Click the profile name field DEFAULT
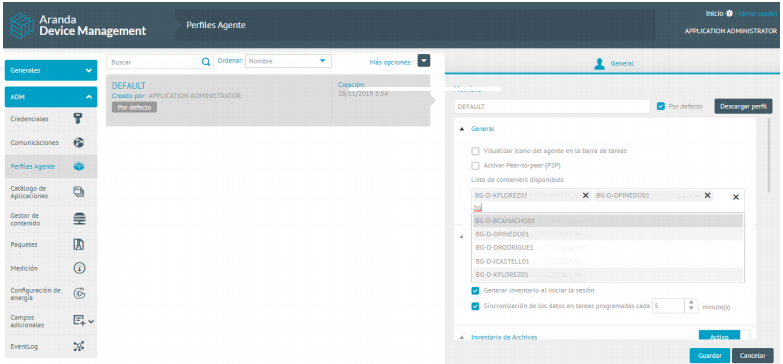 pyautogui.click(x=552, y=106)
